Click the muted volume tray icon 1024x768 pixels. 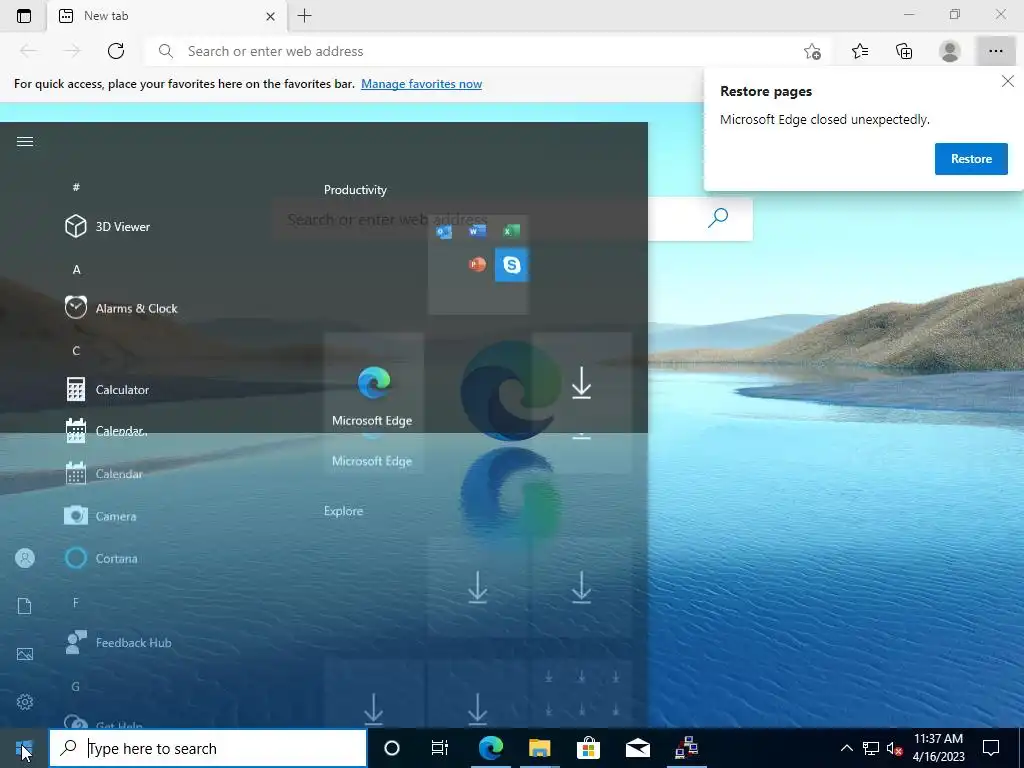coord(895,748)
